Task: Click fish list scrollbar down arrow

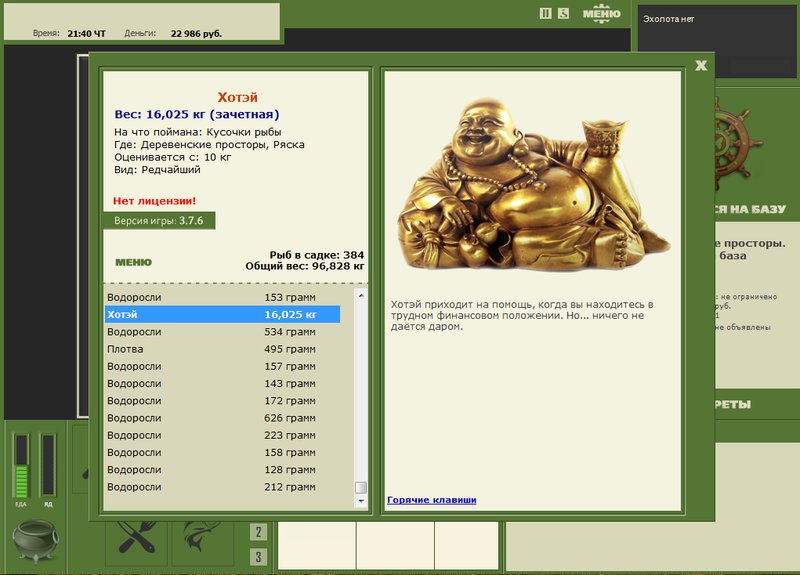Action: 361,501
